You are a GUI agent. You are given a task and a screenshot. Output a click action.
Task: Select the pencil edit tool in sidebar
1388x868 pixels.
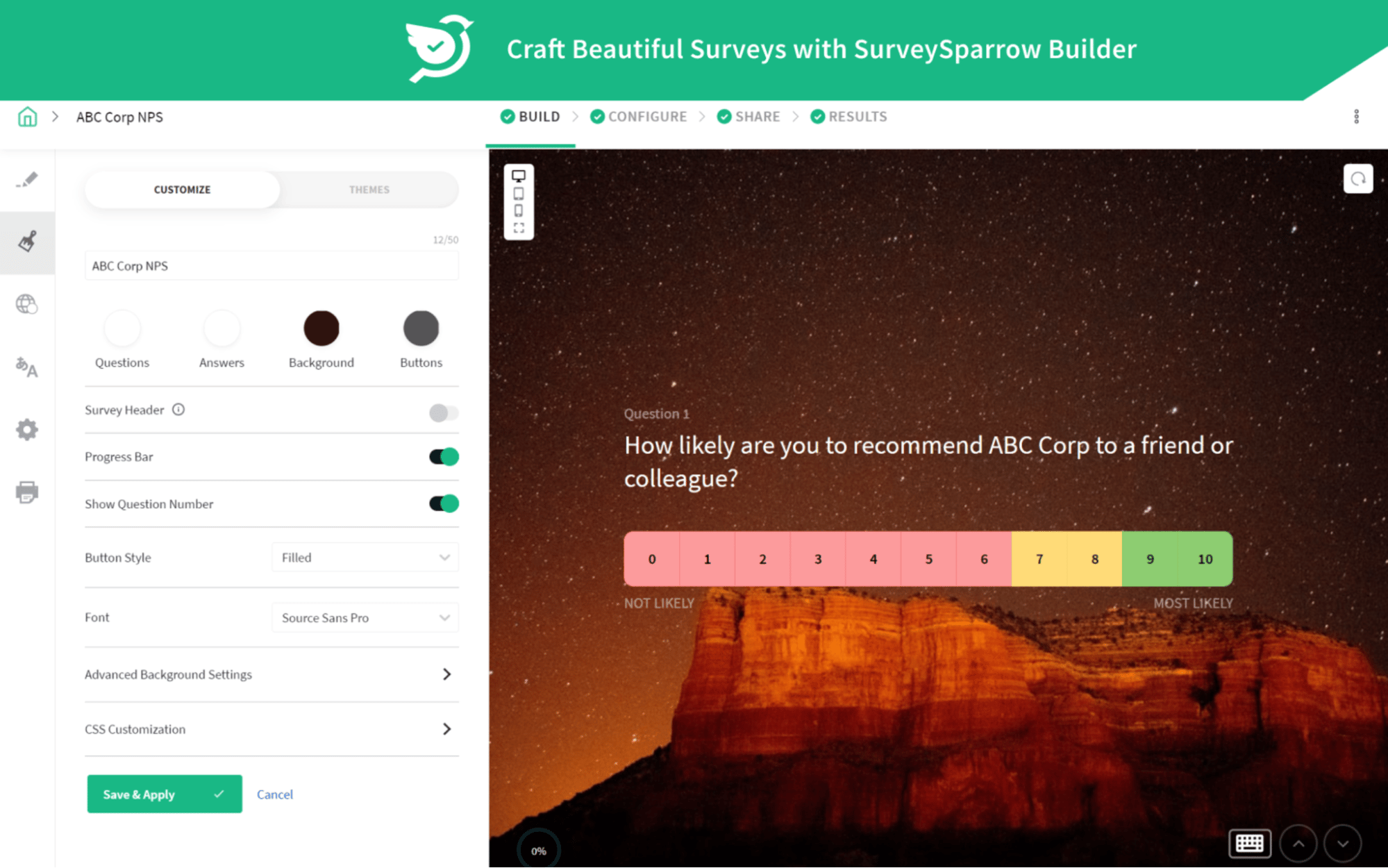click(28, 180)
